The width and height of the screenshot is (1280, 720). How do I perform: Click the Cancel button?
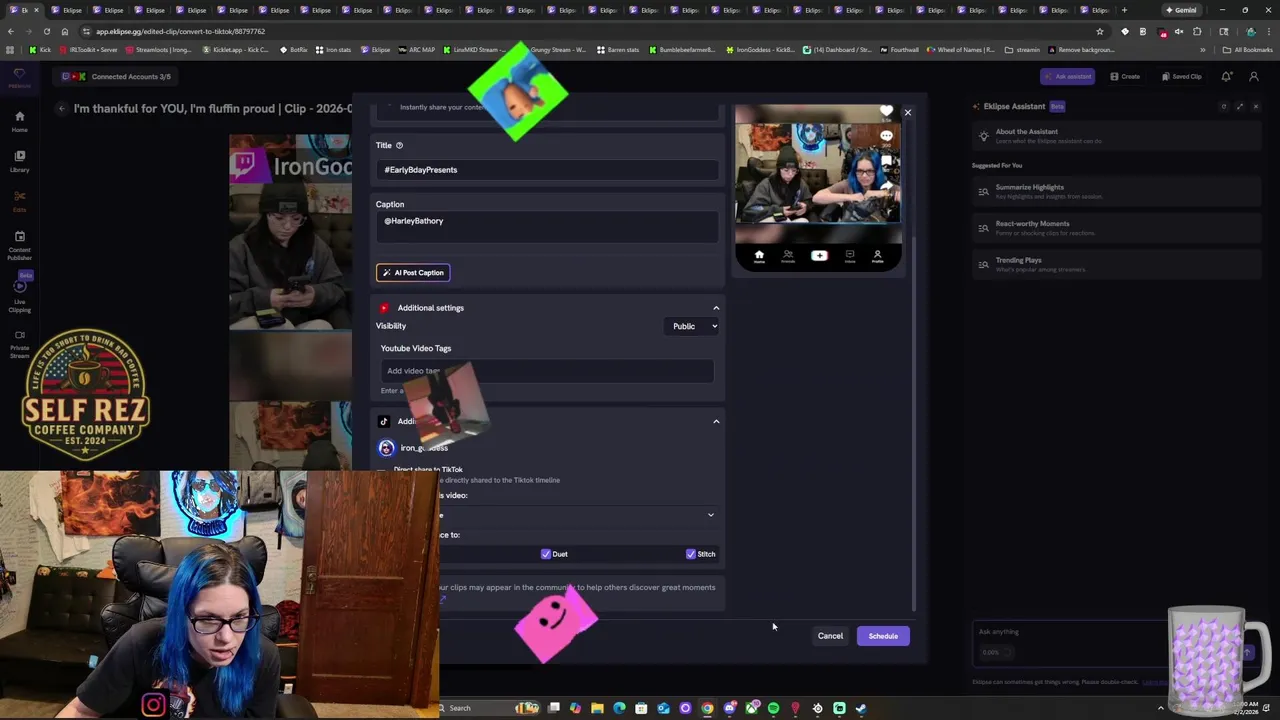[x=830, y=636]
